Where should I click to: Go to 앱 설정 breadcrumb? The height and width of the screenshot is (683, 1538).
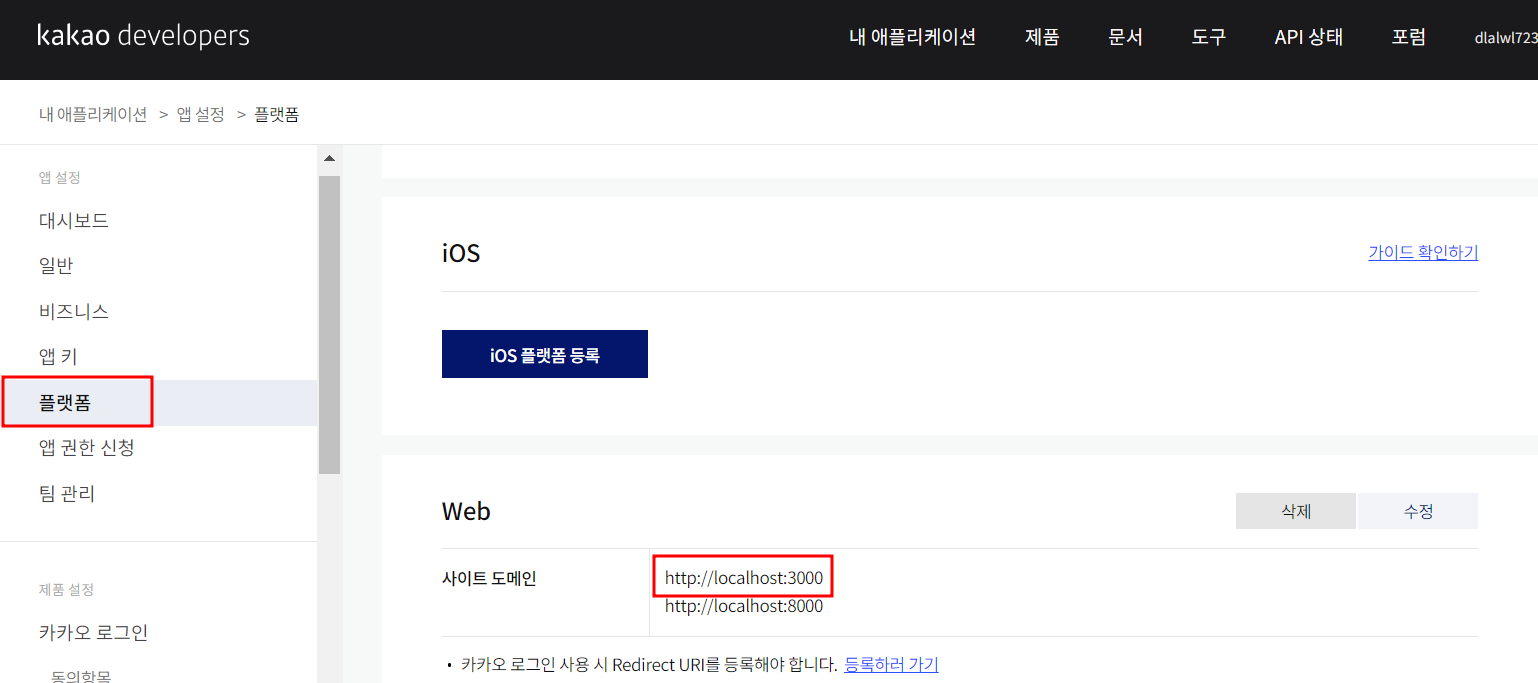201,114
